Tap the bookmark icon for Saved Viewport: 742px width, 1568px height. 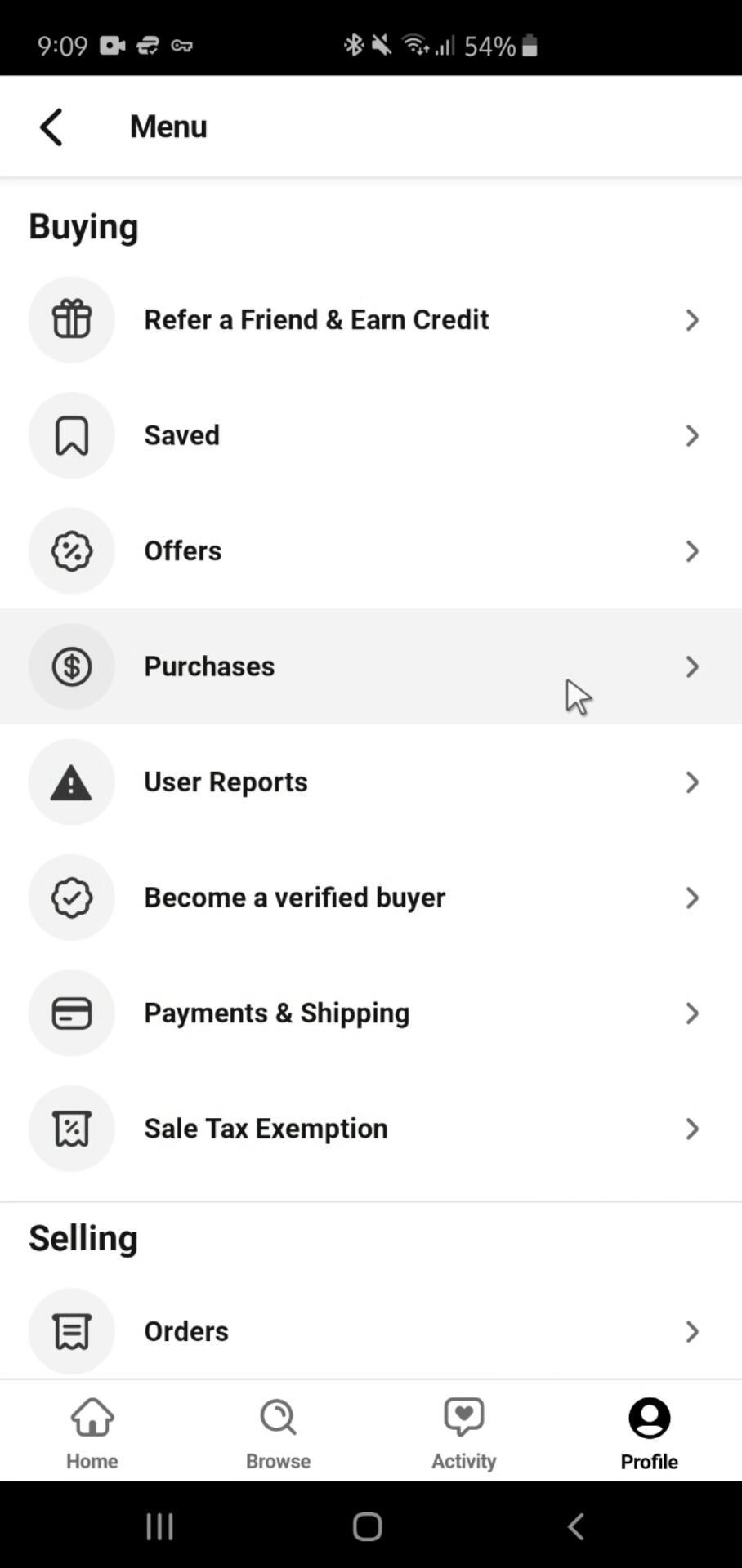(x=72, y=435)
